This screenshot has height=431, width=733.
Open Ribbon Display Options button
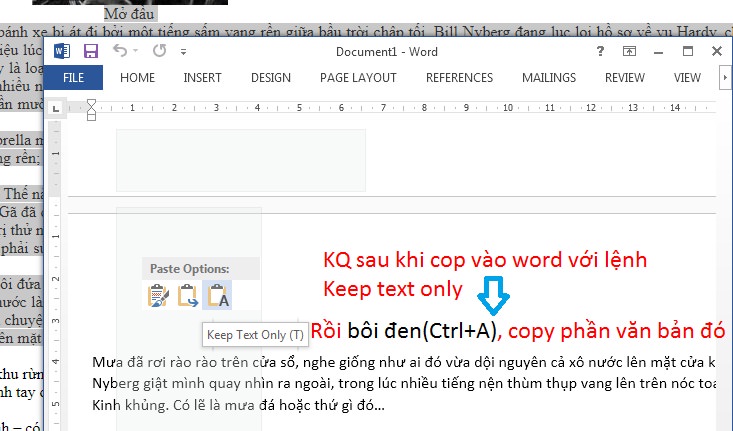(x=630, y=51)
